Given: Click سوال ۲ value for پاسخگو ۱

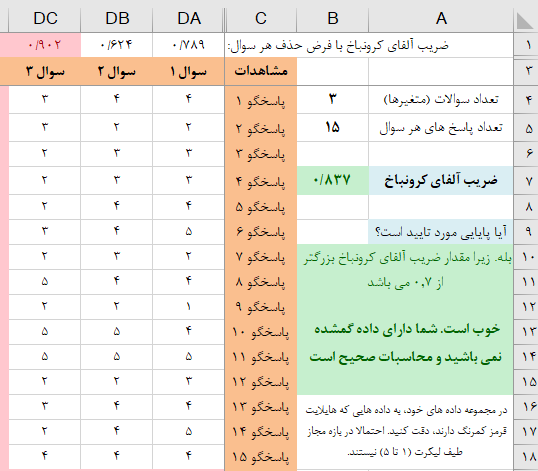Looking at the screenshot, I should [117, 99].
